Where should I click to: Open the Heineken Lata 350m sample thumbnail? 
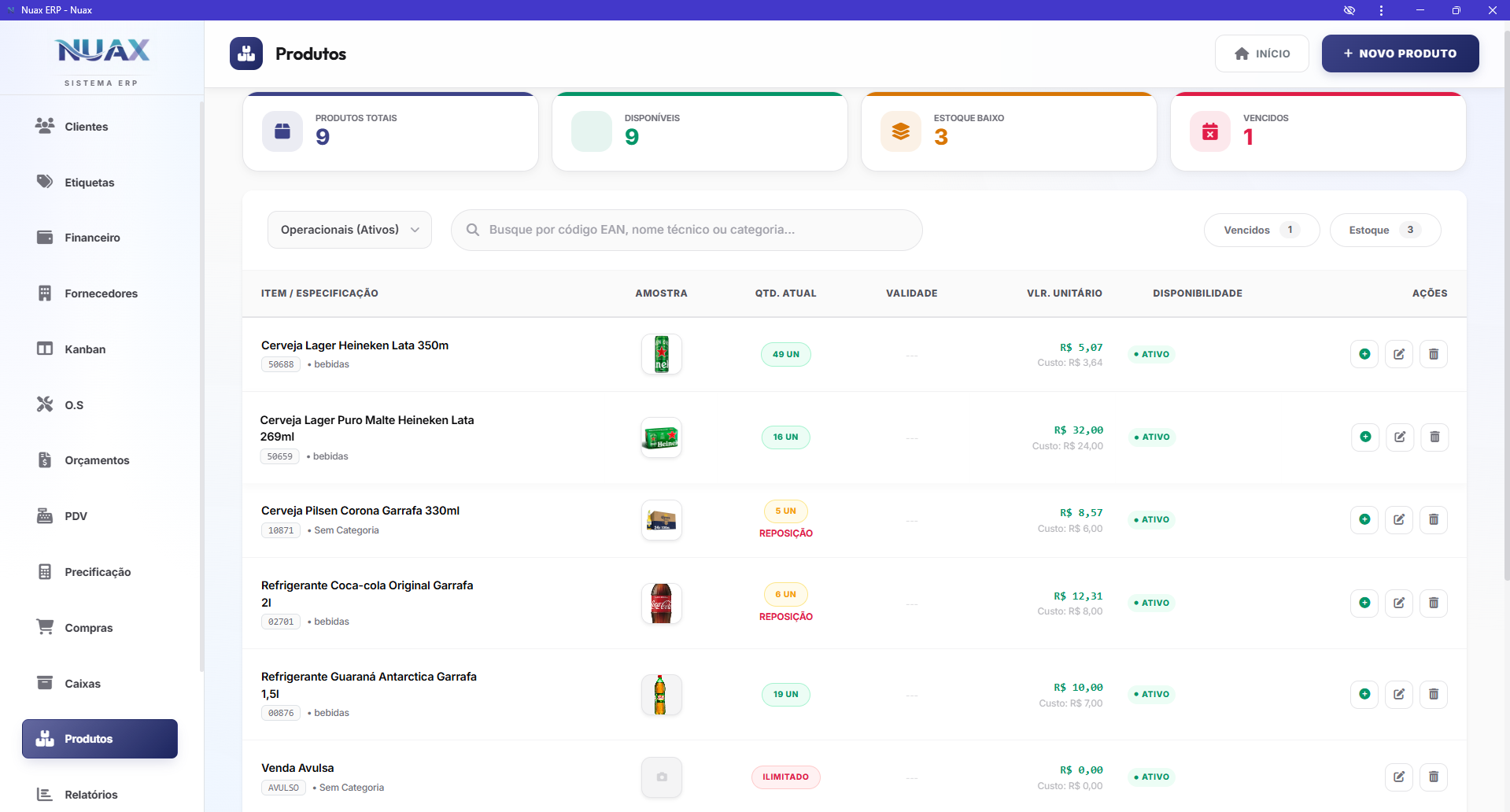(662, 354)
